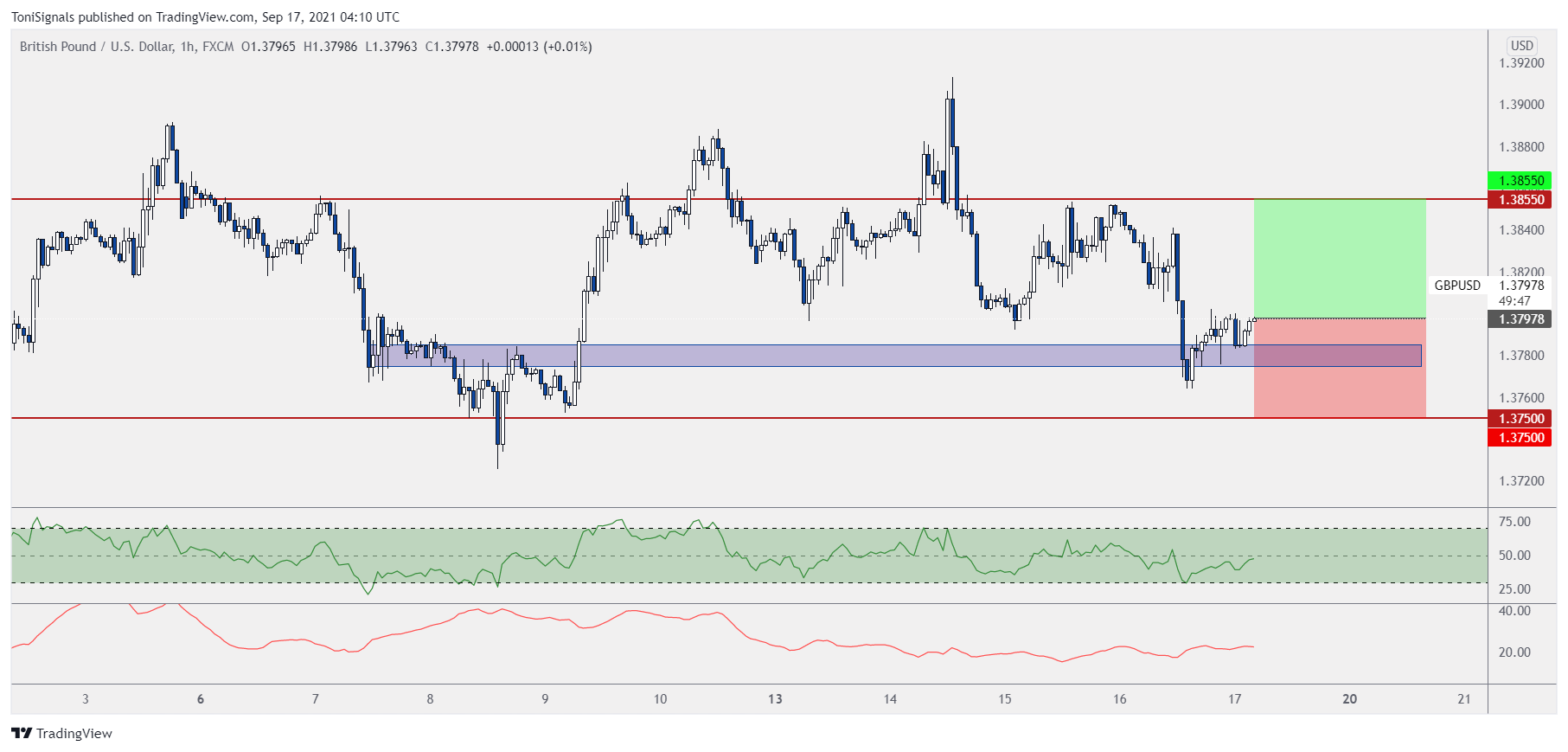The image size is (1568, 752).
Task: Select the green 1.38550 target price label
Action: [x=1520, y=181]
